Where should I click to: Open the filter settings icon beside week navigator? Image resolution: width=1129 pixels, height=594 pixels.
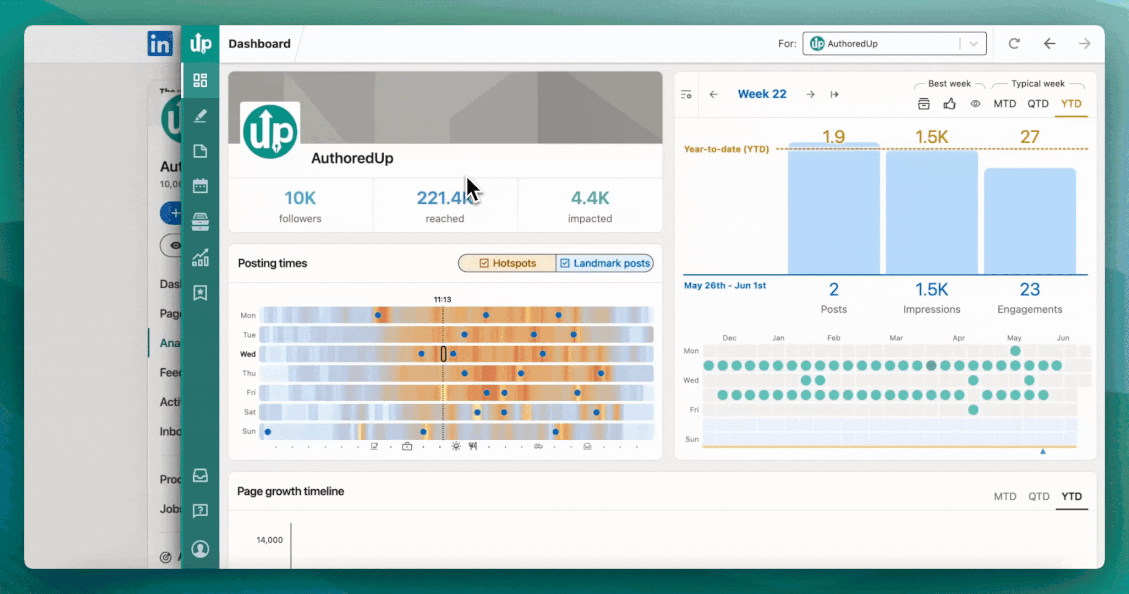tap(686, 94)
